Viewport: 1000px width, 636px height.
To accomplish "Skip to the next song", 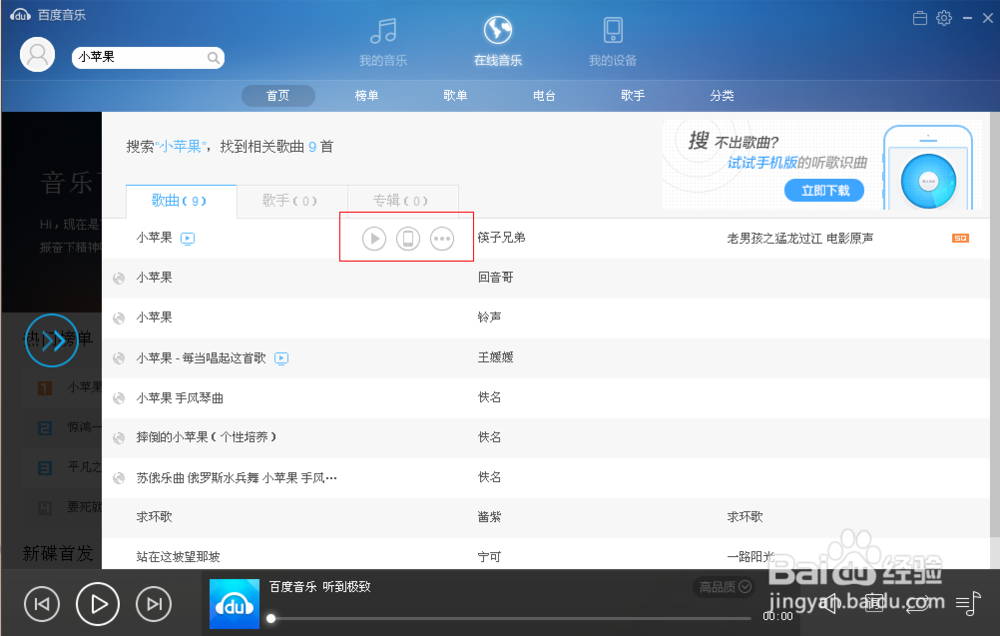I will coord(153,603).
